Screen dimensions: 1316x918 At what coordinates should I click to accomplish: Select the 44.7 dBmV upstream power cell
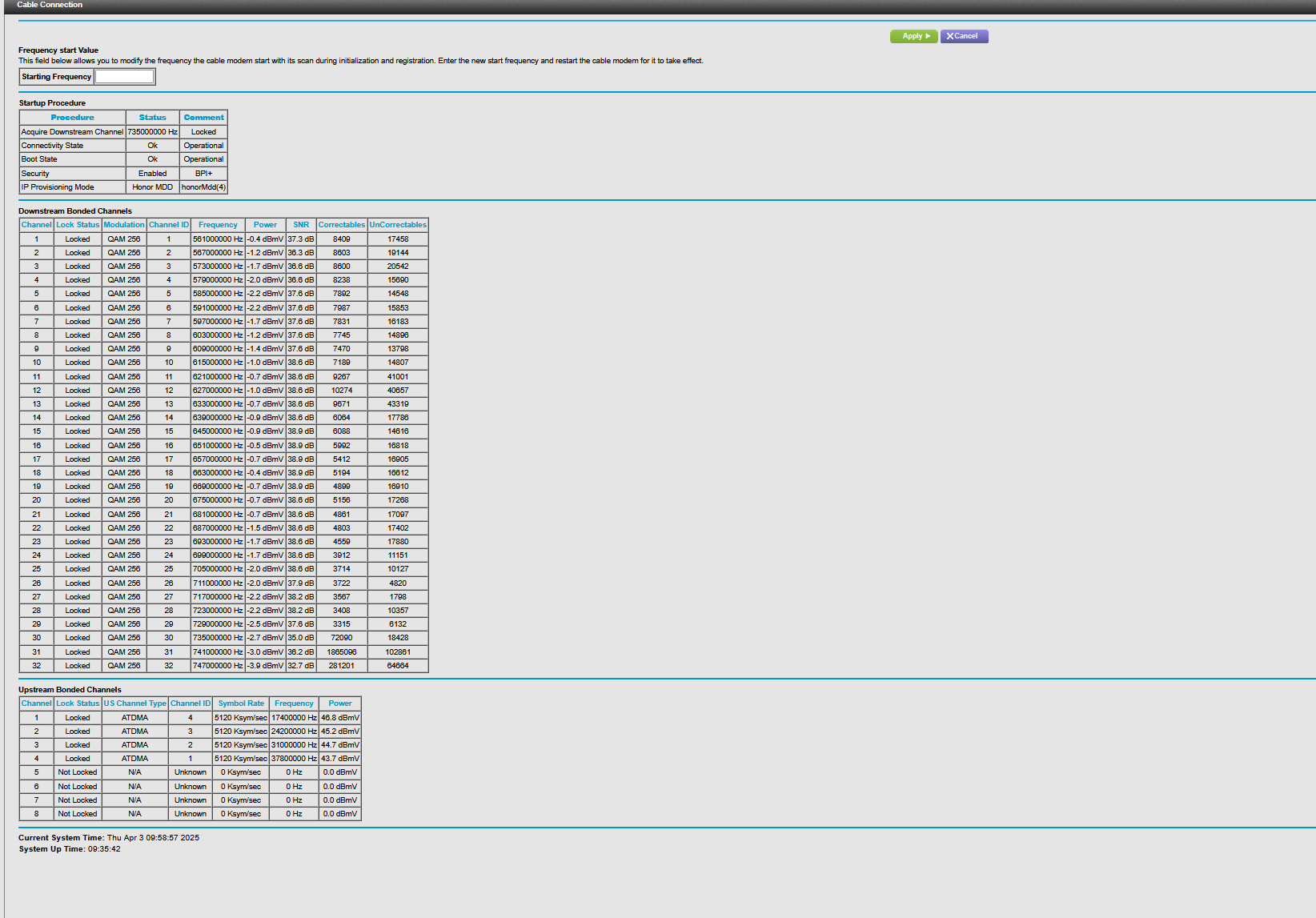point(340,745)
